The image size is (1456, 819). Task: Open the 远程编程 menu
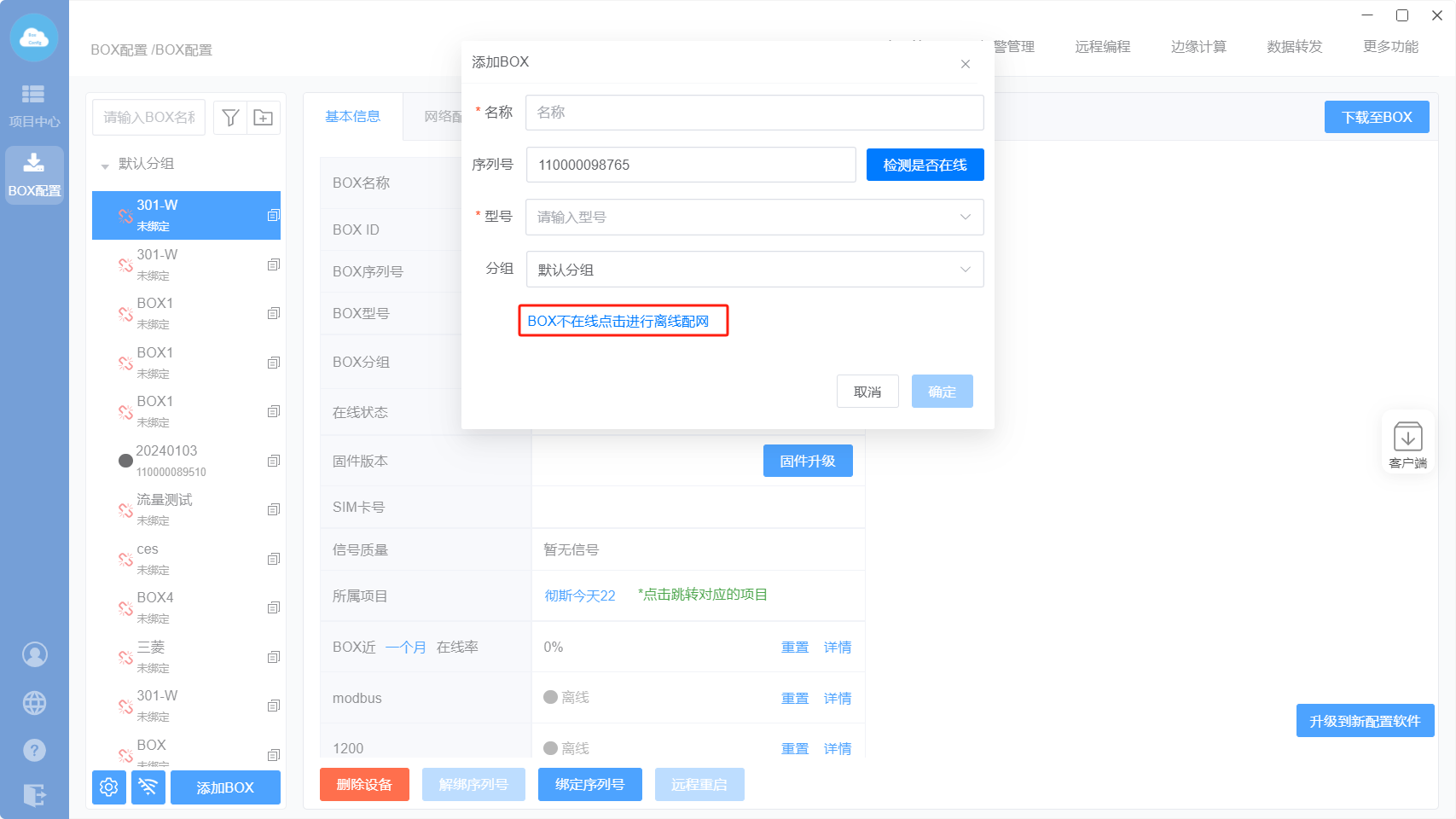(x=1102, y=47)
